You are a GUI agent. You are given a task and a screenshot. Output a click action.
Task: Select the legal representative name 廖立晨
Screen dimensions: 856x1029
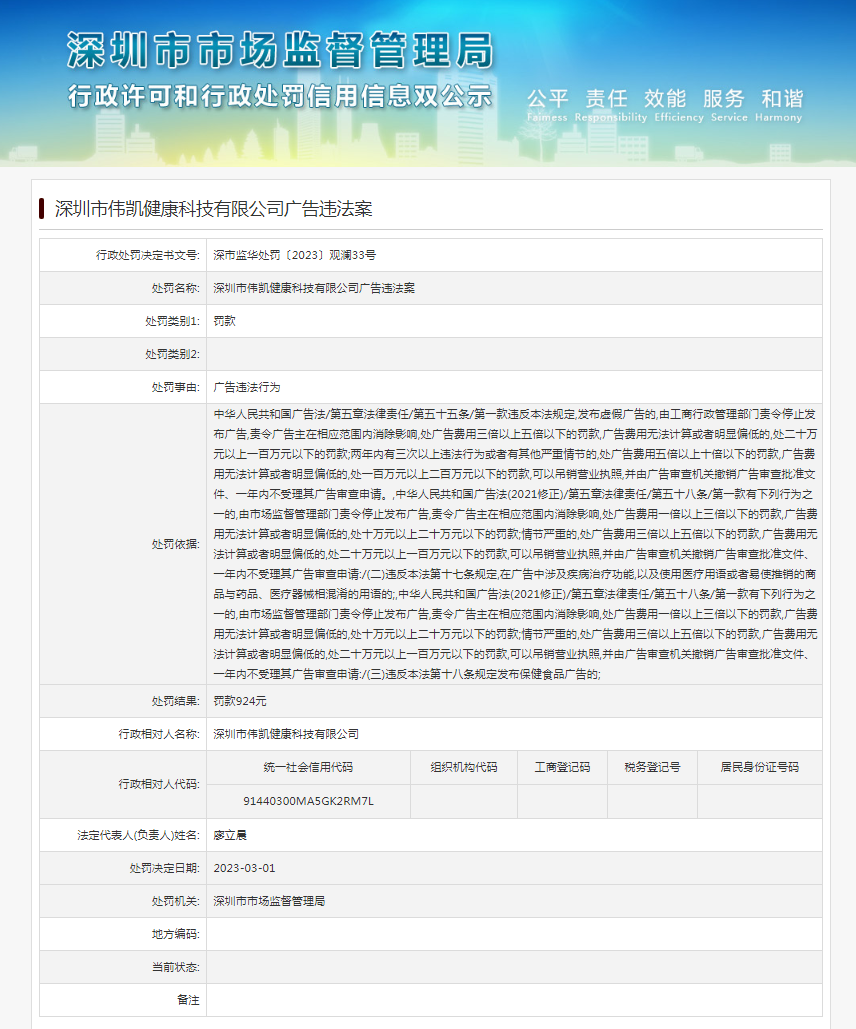230,835
